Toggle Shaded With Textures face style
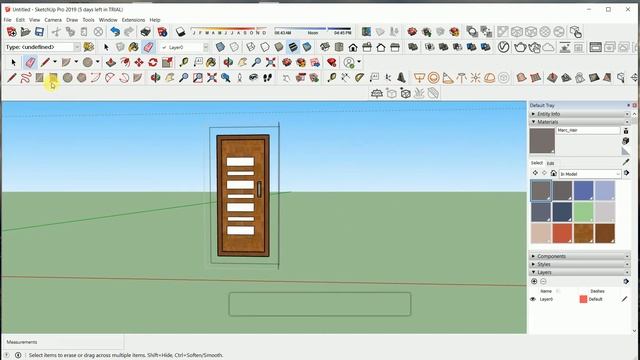The width and height of the screenshot is (640, 360). 293,47
